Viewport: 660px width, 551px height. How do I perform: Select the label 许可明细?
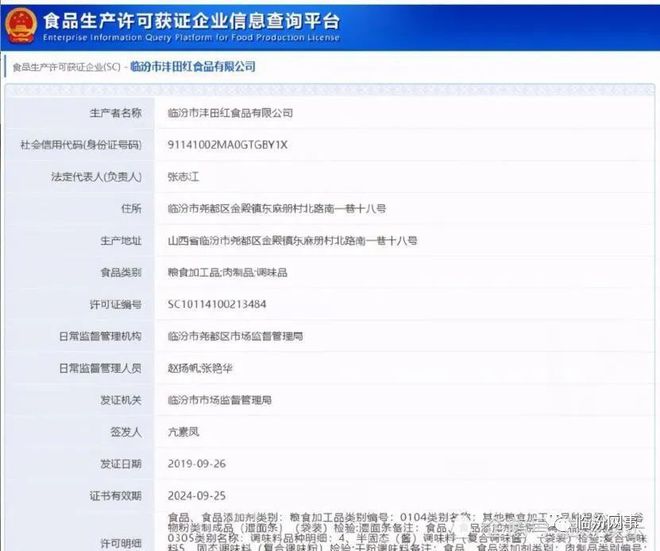coord(121,543)
